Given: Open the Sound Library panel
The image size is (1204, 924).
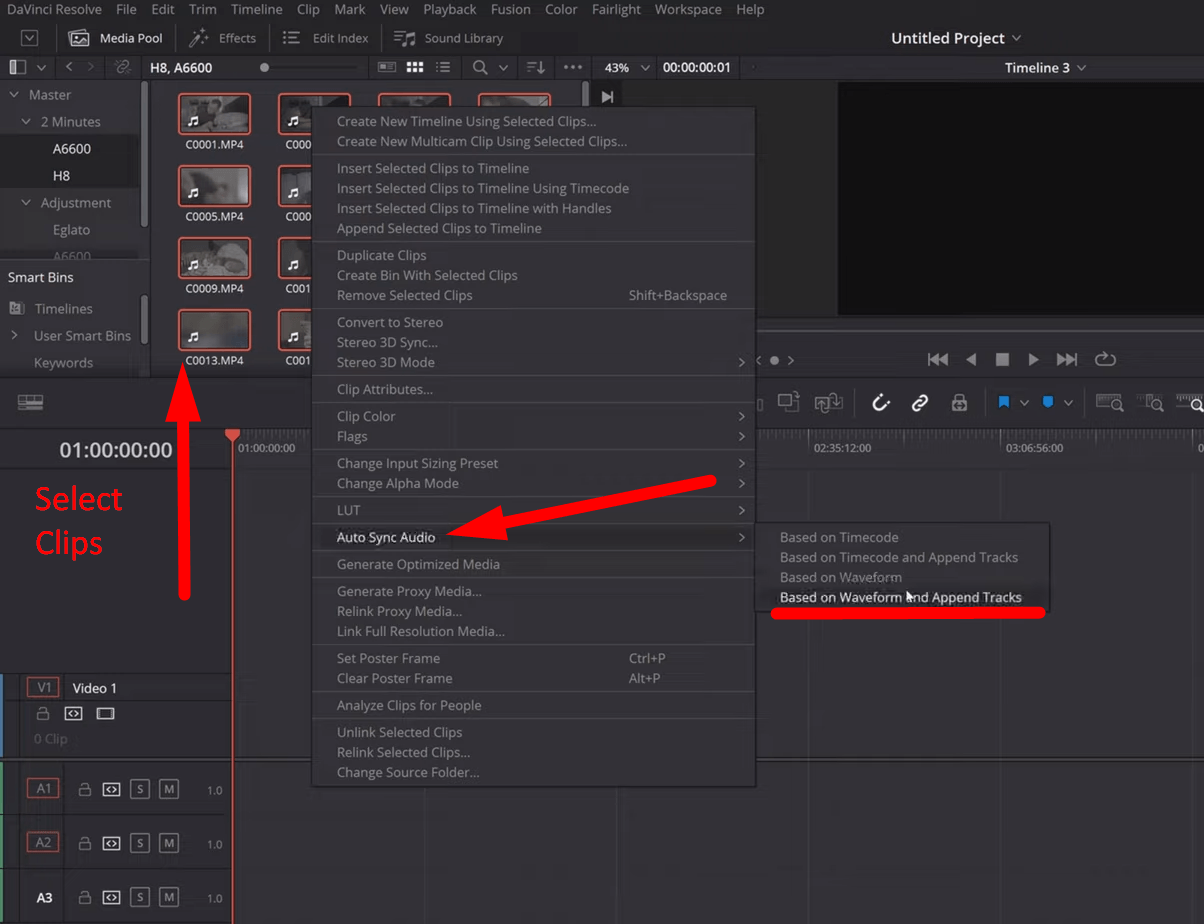Looking at the screenshot, I should pyautogui.click(x=448, y=38).
